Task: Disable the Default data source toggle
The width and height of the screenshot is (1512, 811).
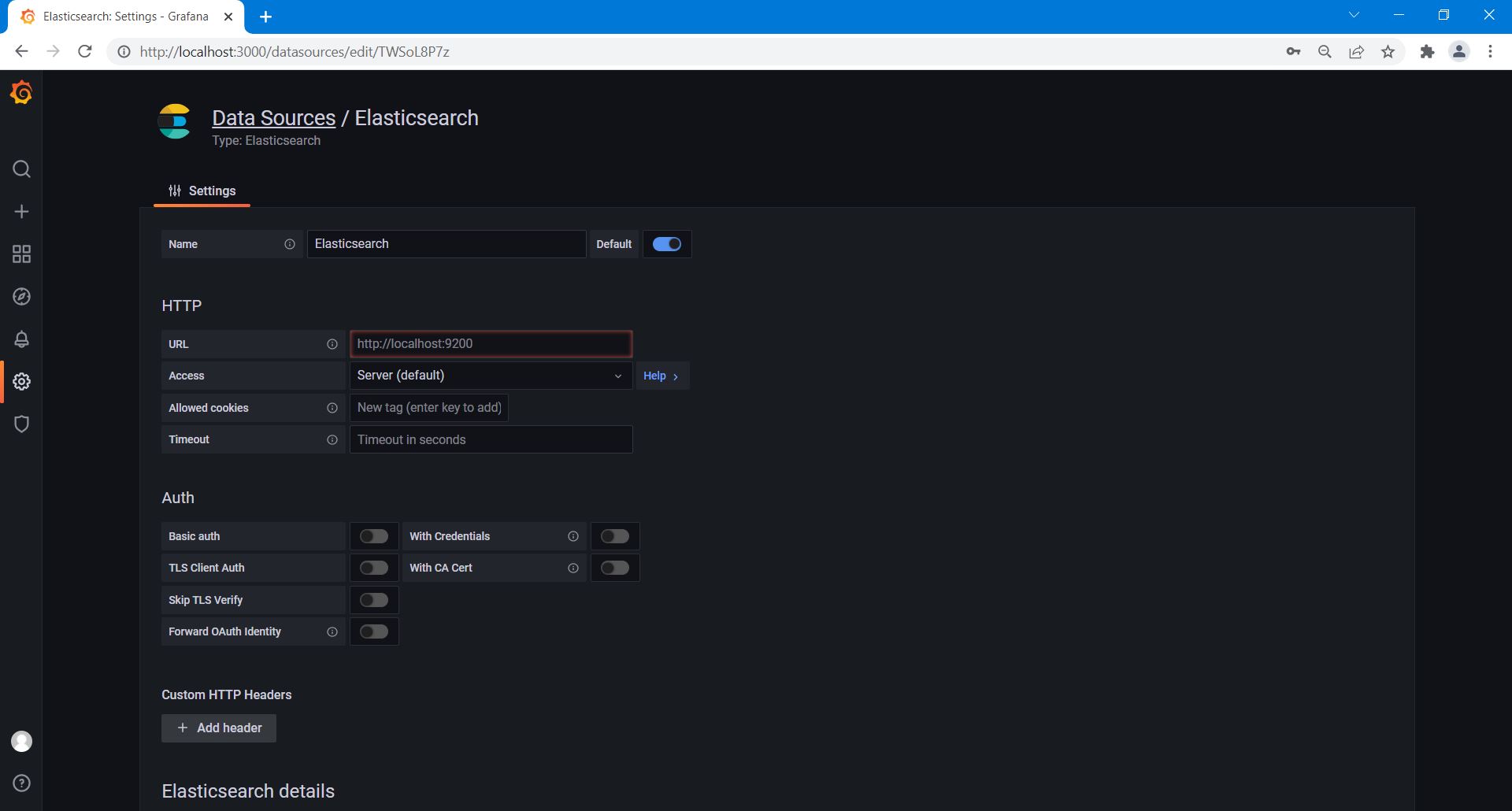Action: (666, 244)
